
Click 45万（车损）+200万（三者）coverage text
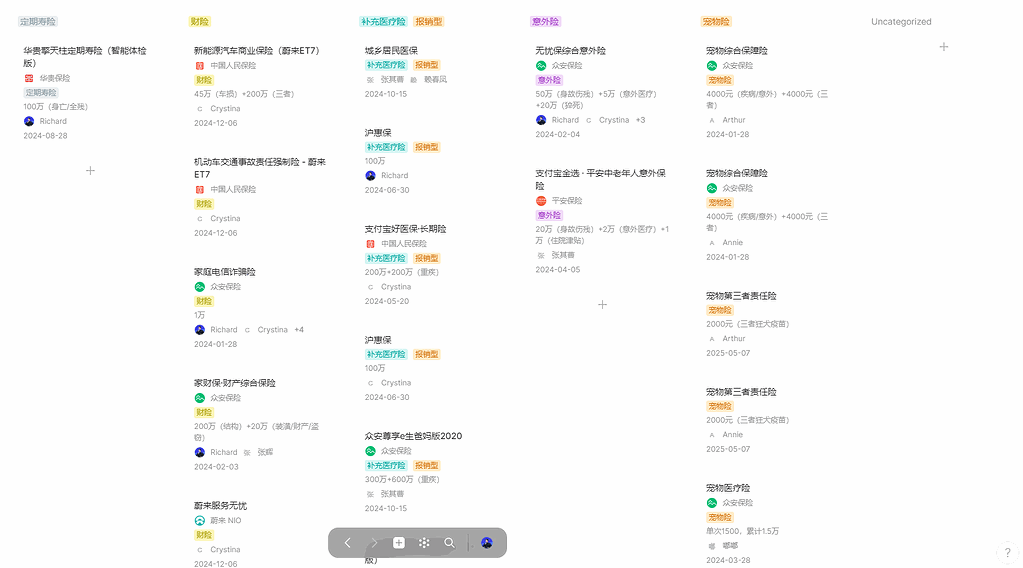[244, 94]
